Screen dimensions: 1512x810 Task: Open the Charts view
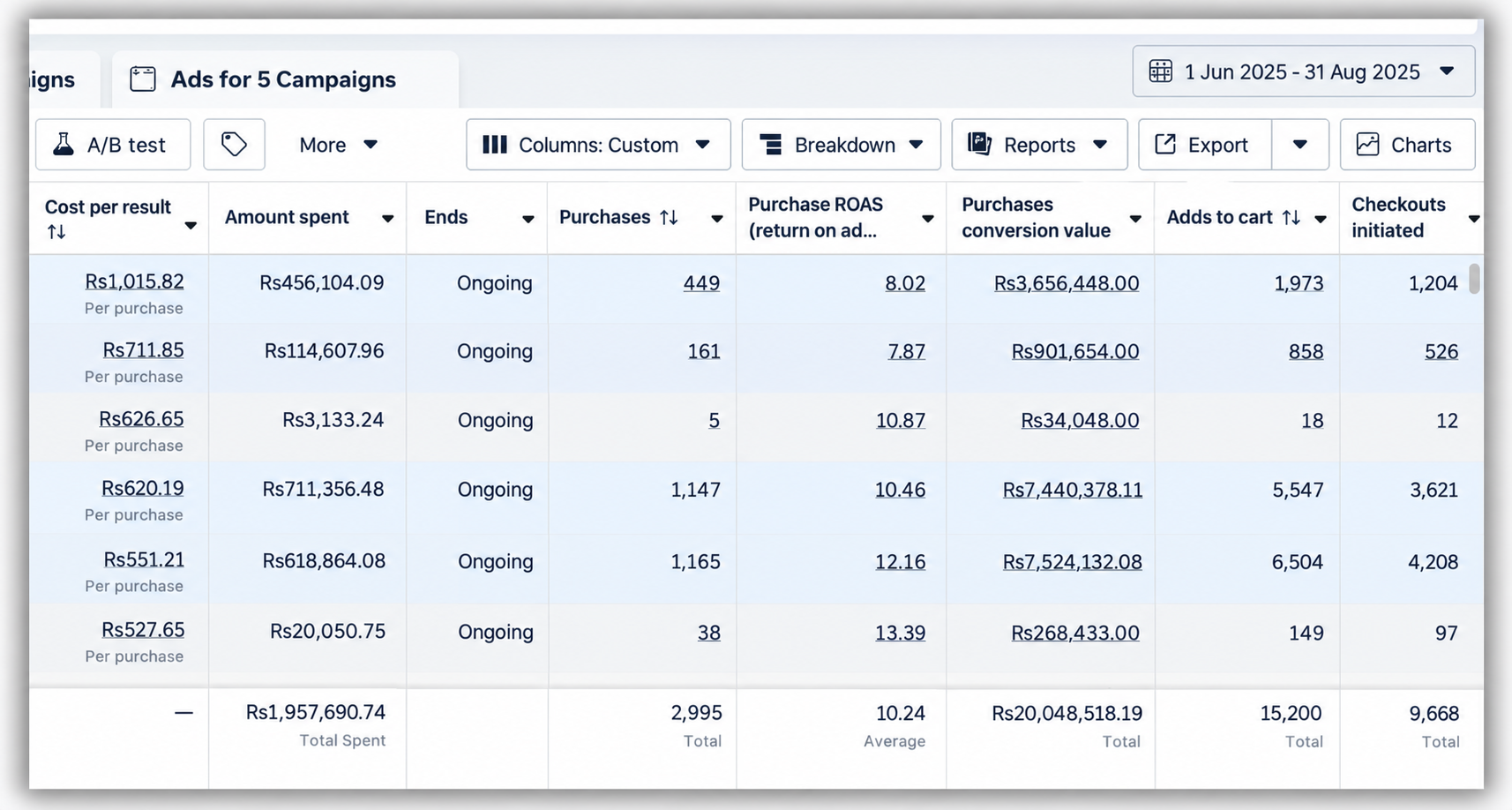click(1407, 145)
